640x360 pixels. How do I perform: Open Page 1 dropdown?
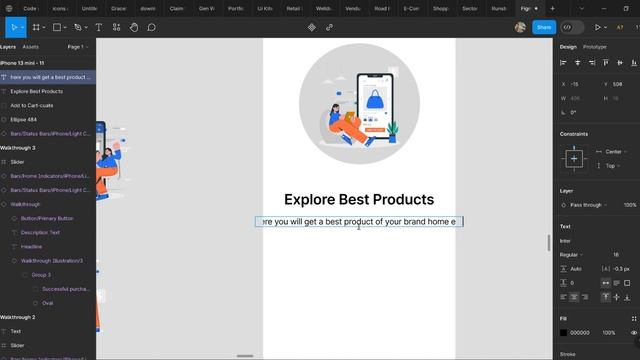pos(78,47)
